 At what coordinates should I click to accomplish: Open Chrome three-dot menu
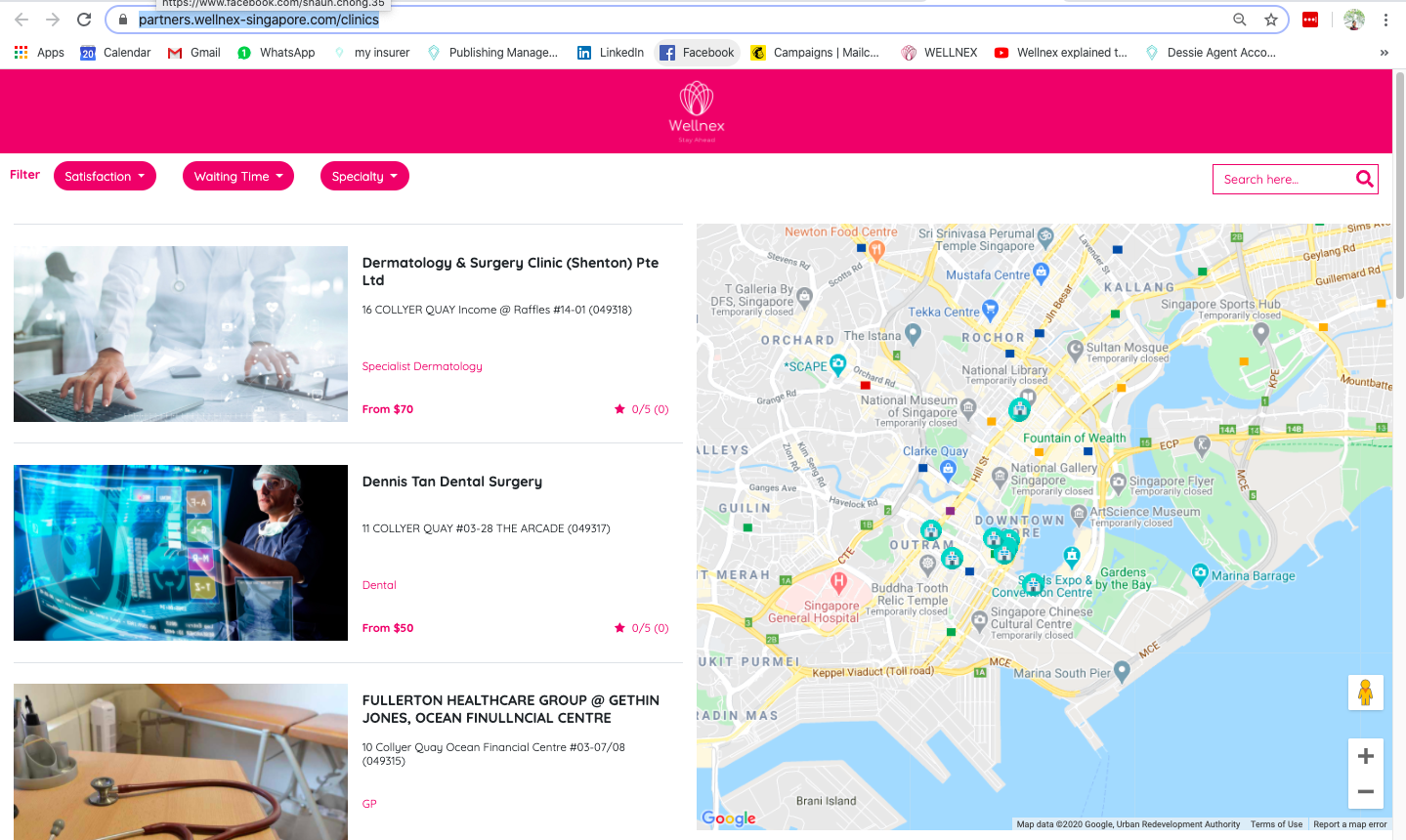(1385, 20)
